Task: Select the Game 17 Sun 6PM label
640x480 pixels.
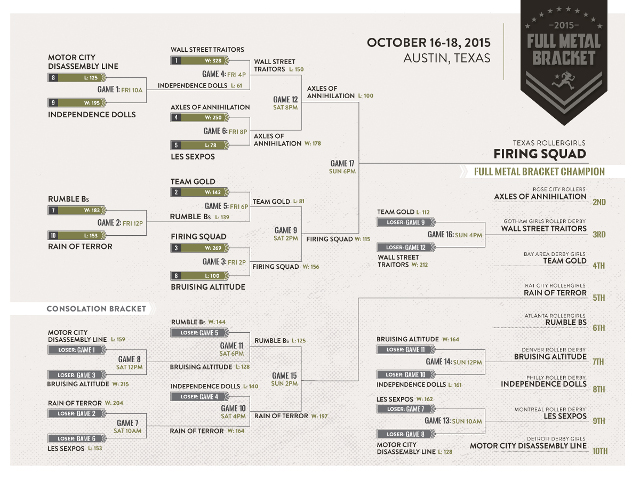Action: pyautogui.click(x=342, y=166)
